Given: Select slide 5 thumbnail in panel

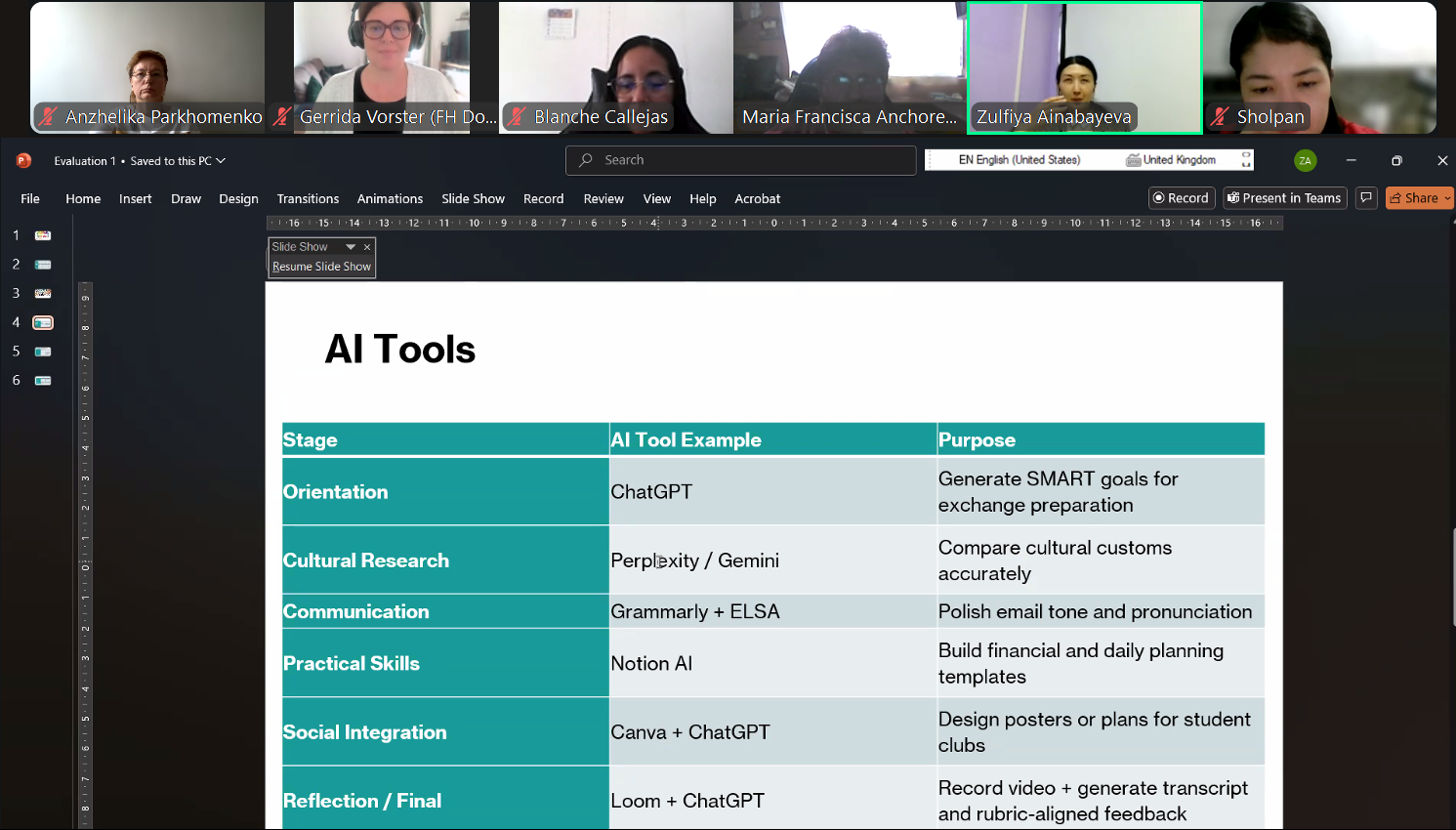Looking at the screenshot, I should point(43,352).
